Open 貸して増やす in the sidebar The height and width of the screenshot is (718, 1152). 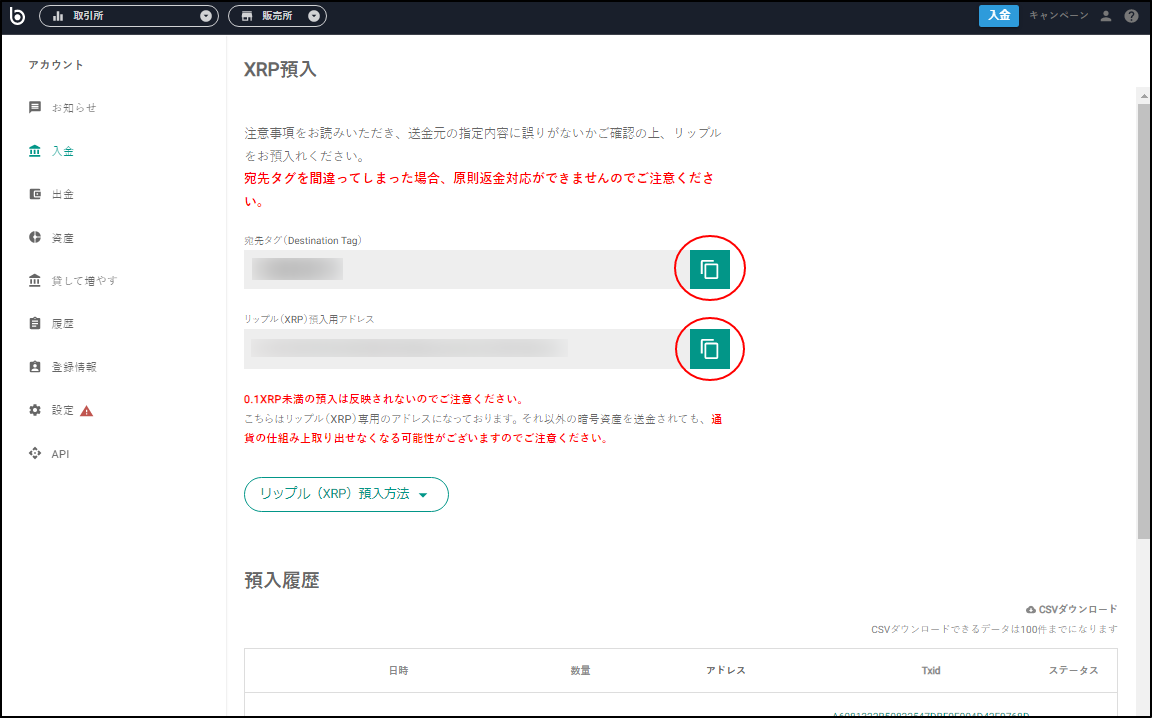84,281
